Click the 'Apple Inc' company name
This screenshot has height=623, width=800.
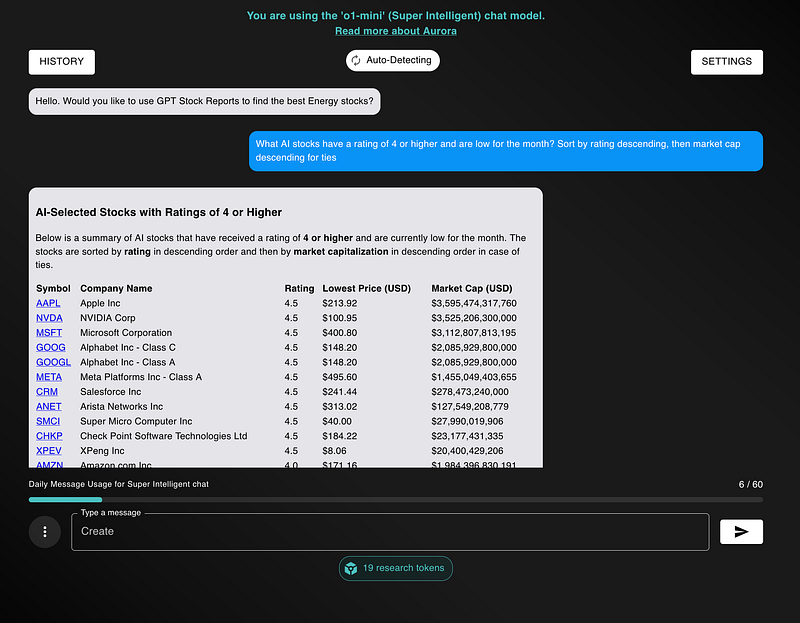100,303
